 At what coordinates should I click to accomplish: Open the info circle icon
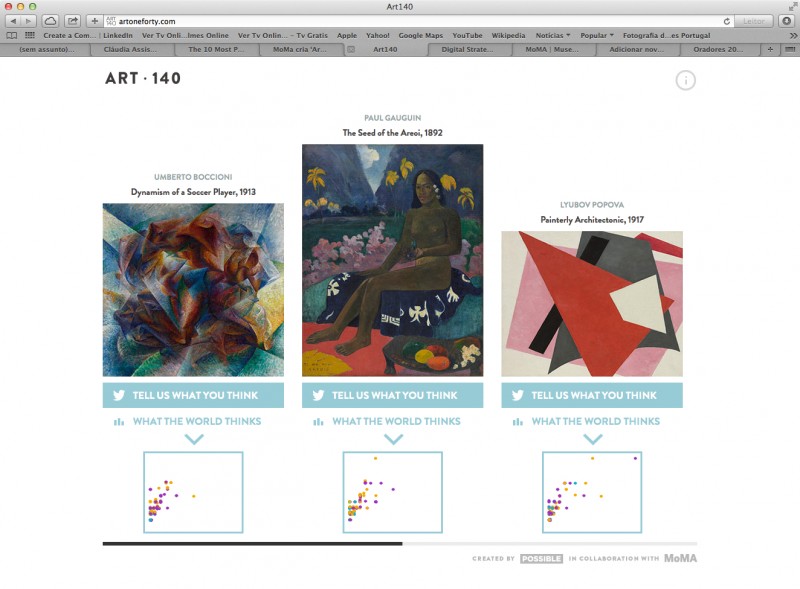click(x=685, y=80)
